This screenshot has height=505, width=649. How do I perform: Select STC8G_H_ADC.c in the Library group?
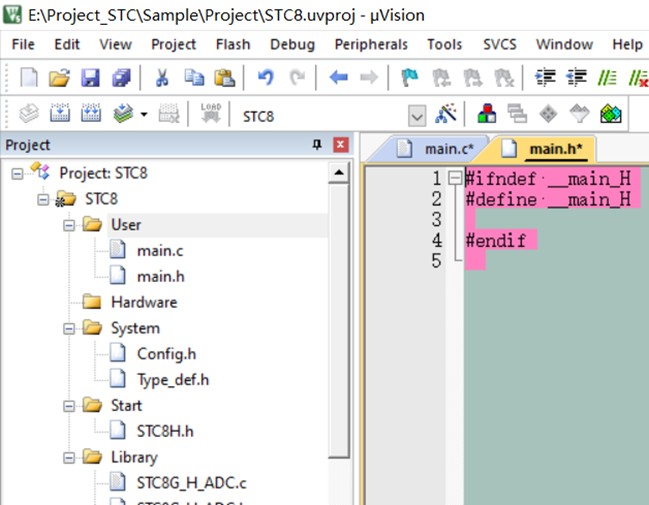(191, 483)
